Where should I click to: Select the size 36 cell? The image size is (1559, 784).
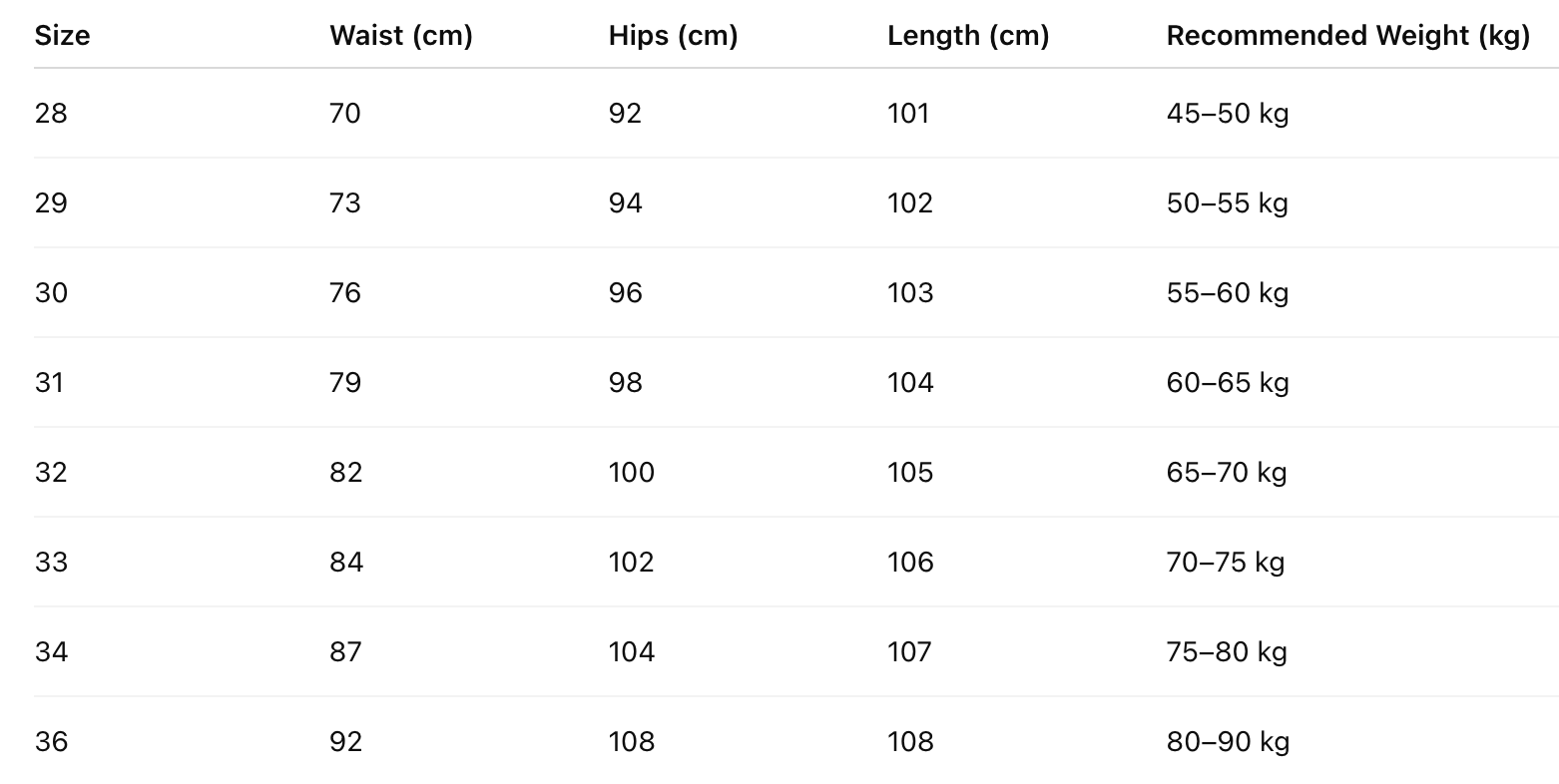pos(51,742)
